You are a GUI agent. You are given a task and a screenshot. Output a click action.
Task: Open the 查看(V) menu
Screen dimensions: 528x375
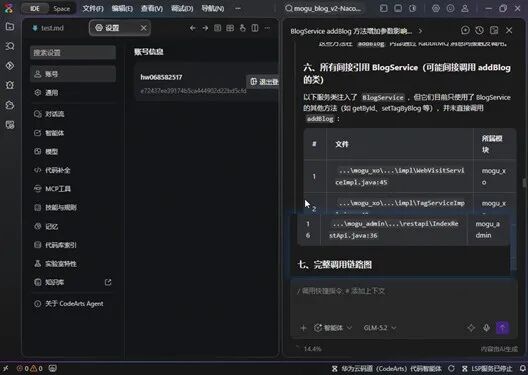pos(152,8)
